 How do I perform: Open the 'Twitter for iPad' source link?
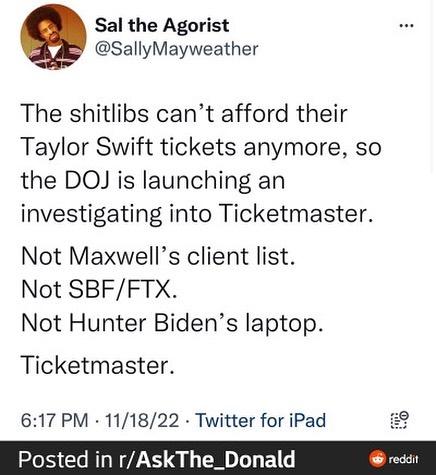pyautogui.click(x=261, y=420)
